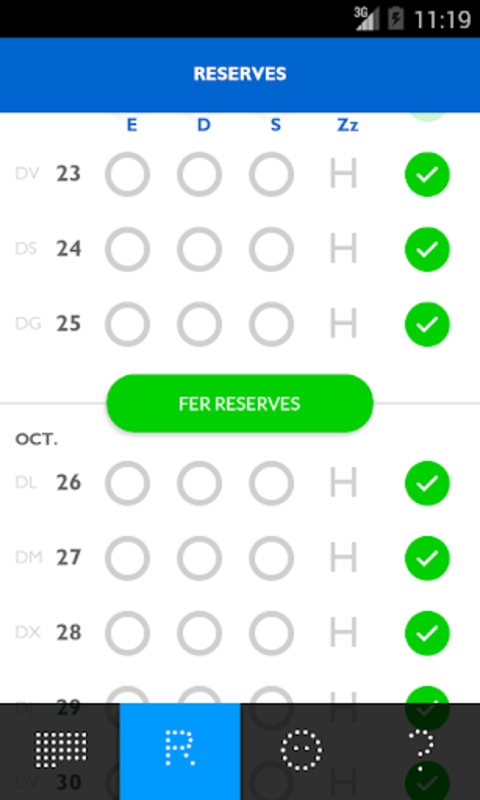480x800 pixels.
Task: Tap green checkmark for day 27
Action: click(427, 558)
